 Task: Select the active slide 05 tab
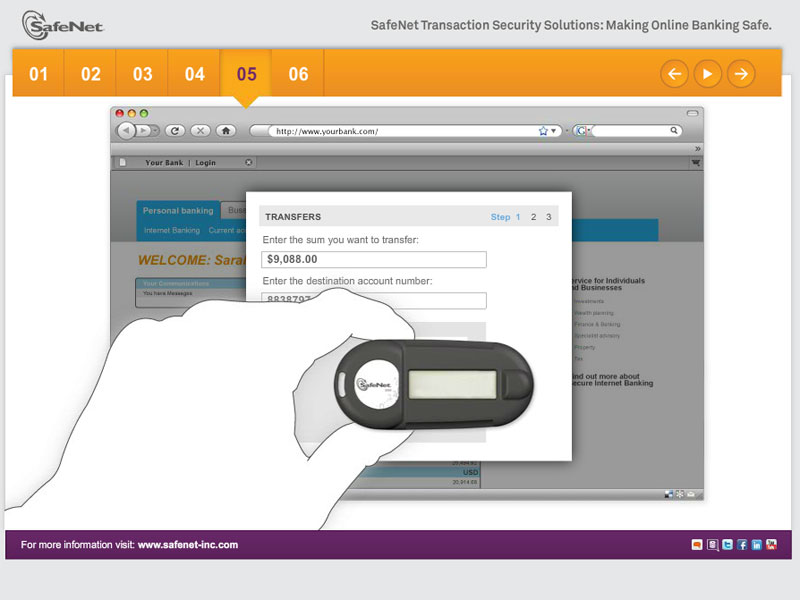click(x=246, y=73)
